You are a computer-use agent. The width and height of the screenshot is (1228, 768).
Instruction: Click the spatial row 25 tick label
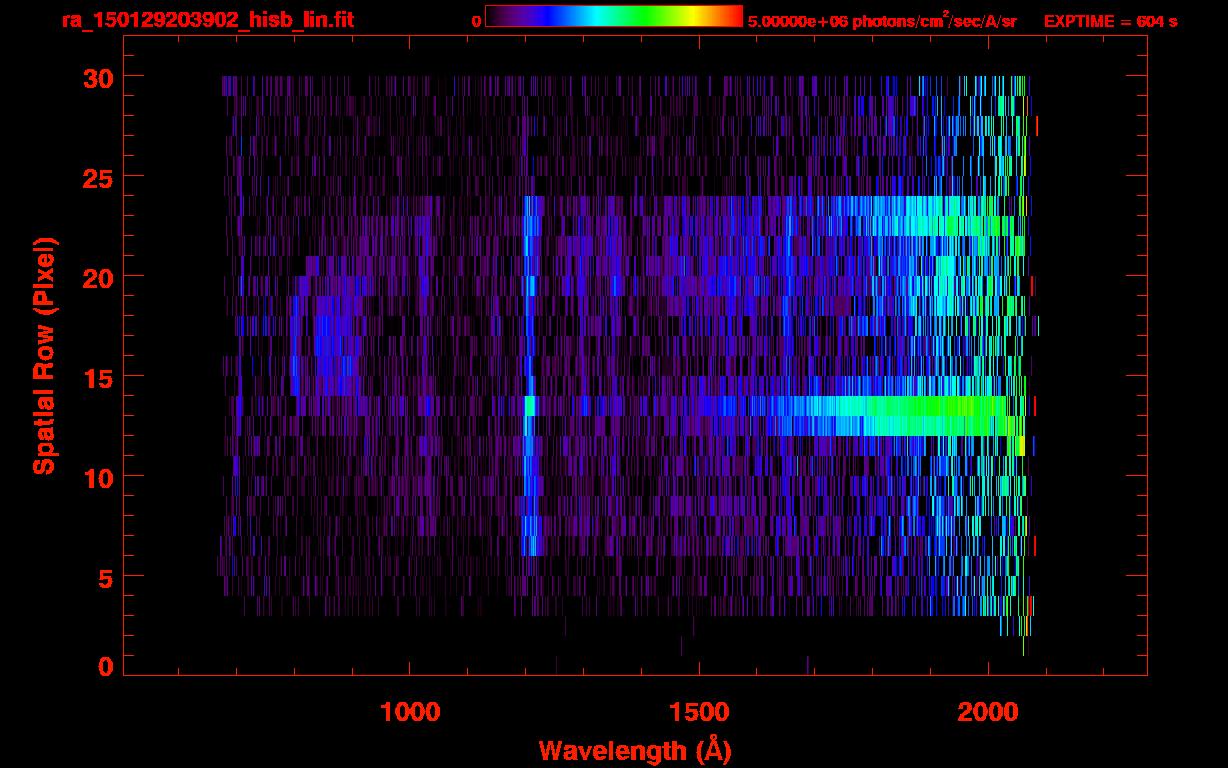pos(98,177)
